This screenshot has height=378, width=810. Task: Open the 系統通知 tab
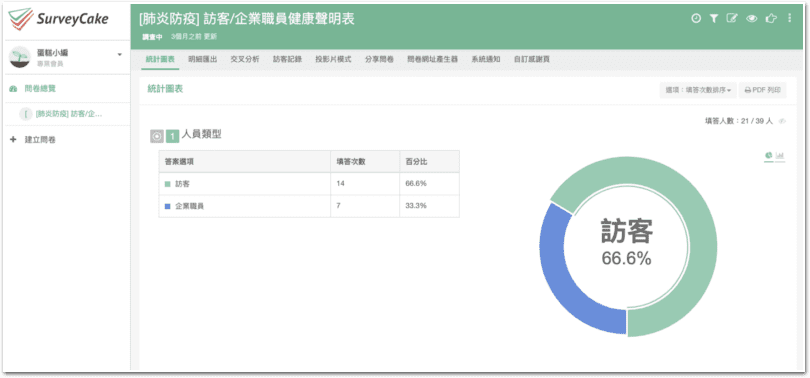point(486,59)
